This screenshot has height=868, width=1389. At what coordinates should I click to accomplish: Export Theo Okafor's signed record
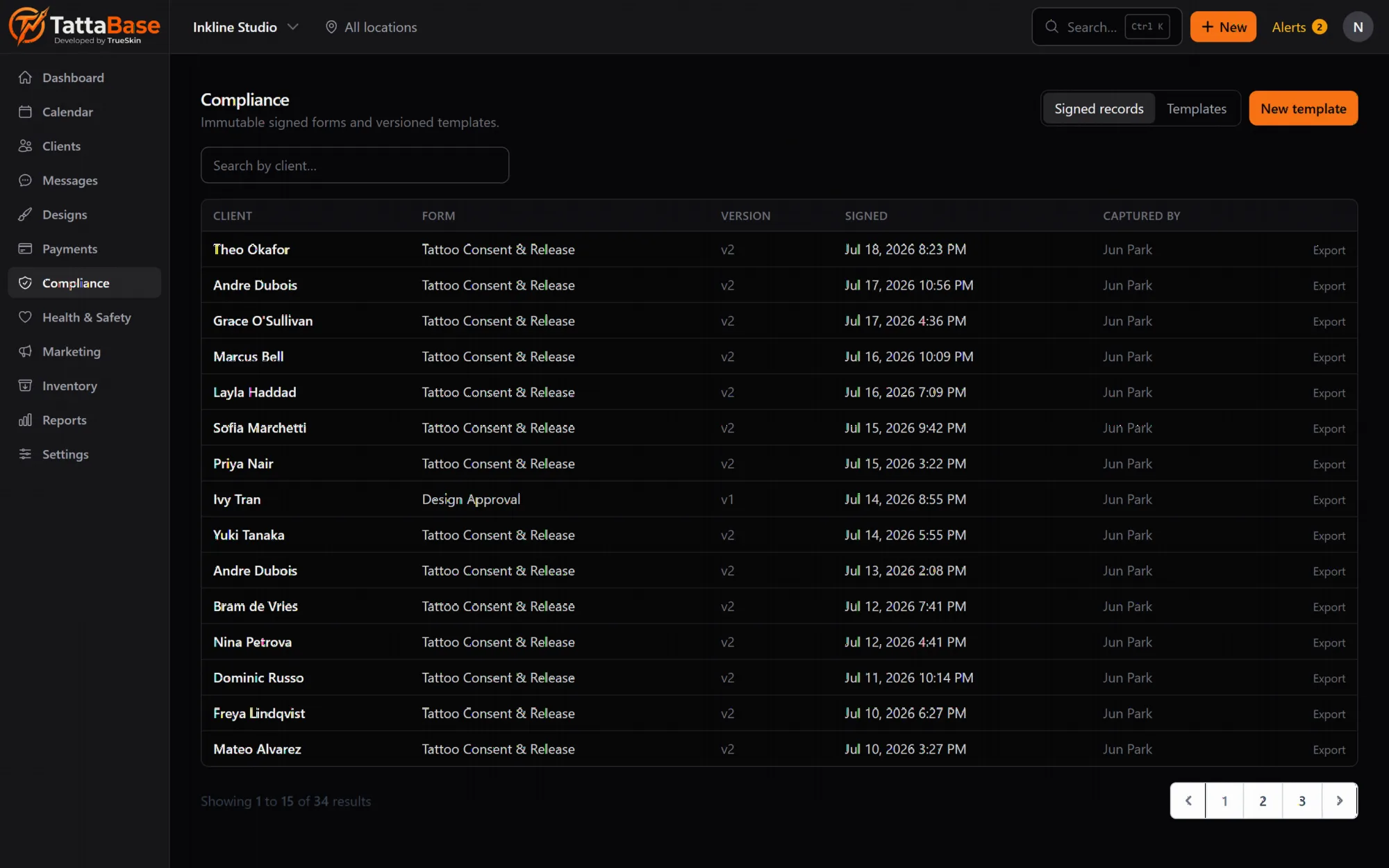click(1329, 250)
